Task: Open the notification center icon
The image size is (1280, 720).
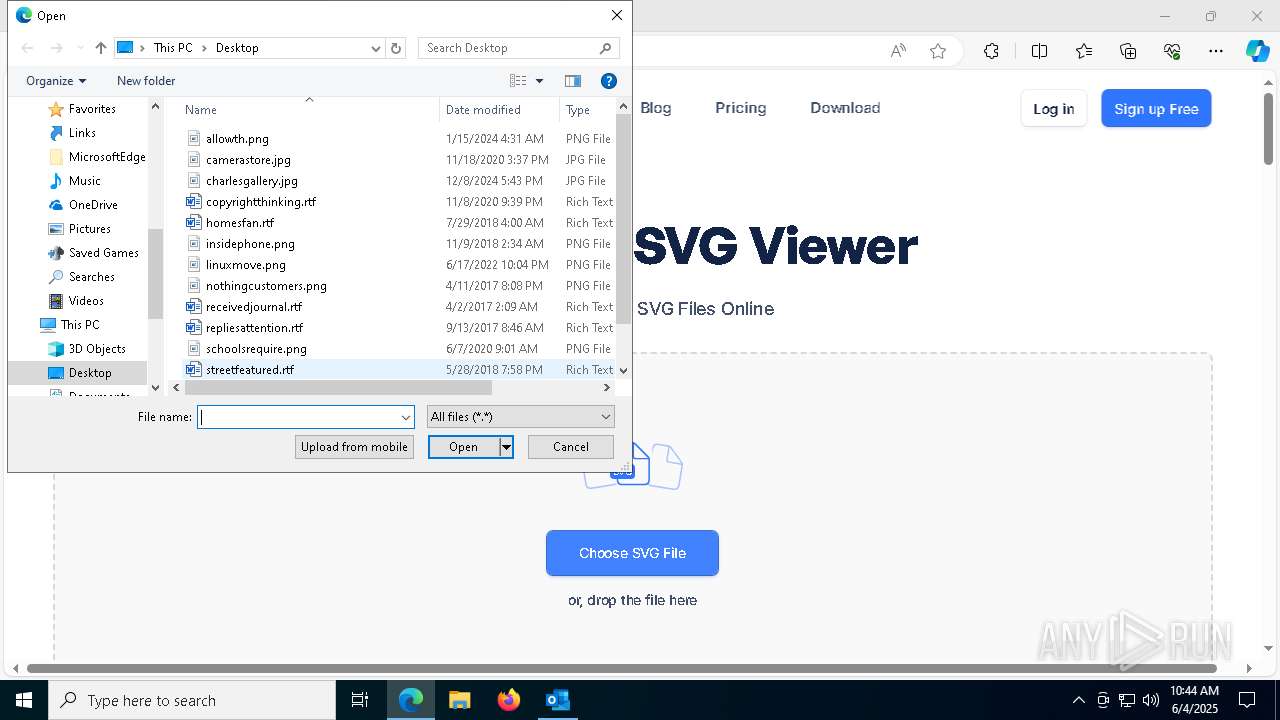Action: (x=1247, y=700)
